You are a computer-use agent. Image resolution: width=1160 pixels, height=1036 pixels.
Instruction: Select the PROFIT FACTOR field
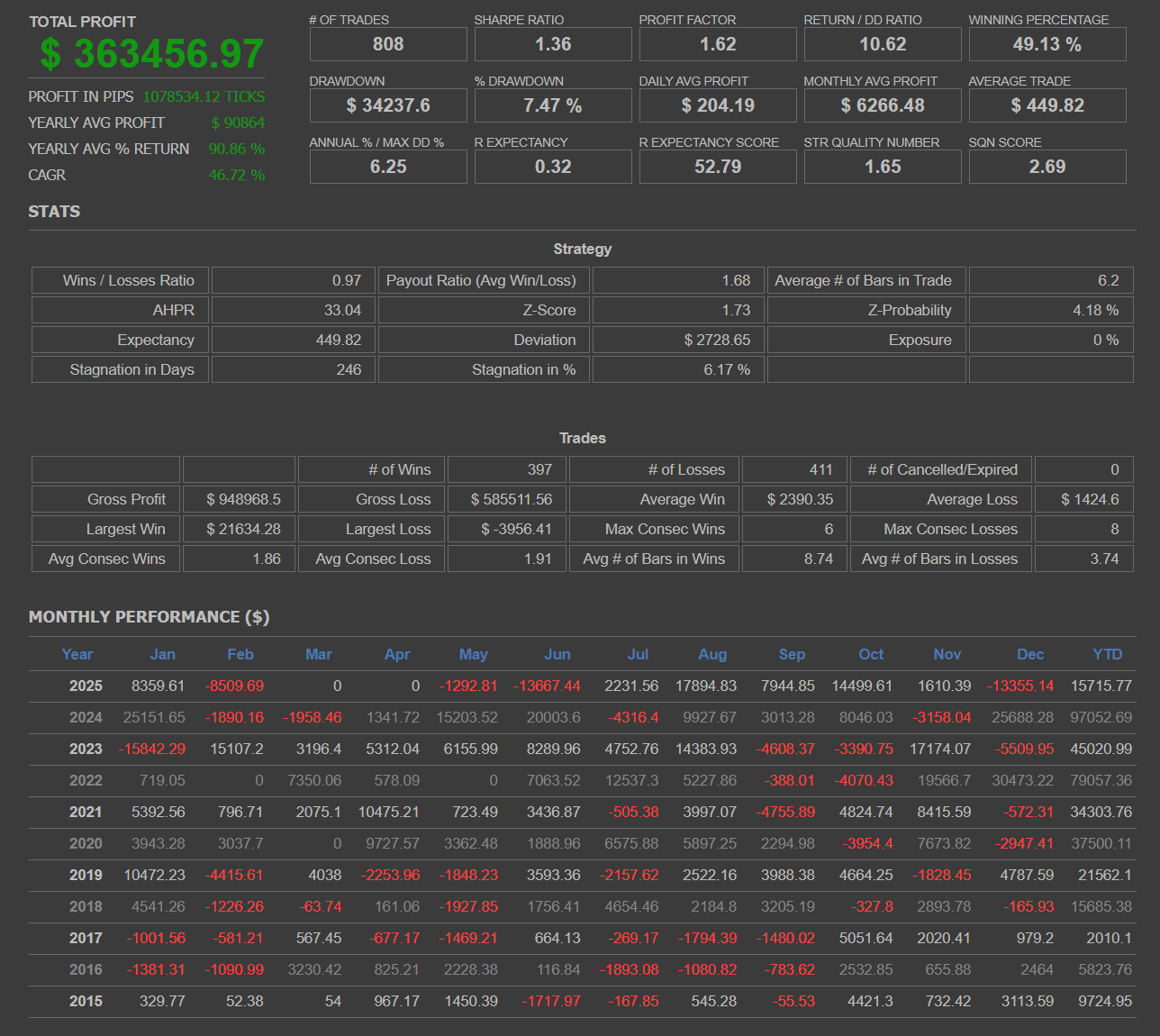pyautogui.click(x=717, y=43)
